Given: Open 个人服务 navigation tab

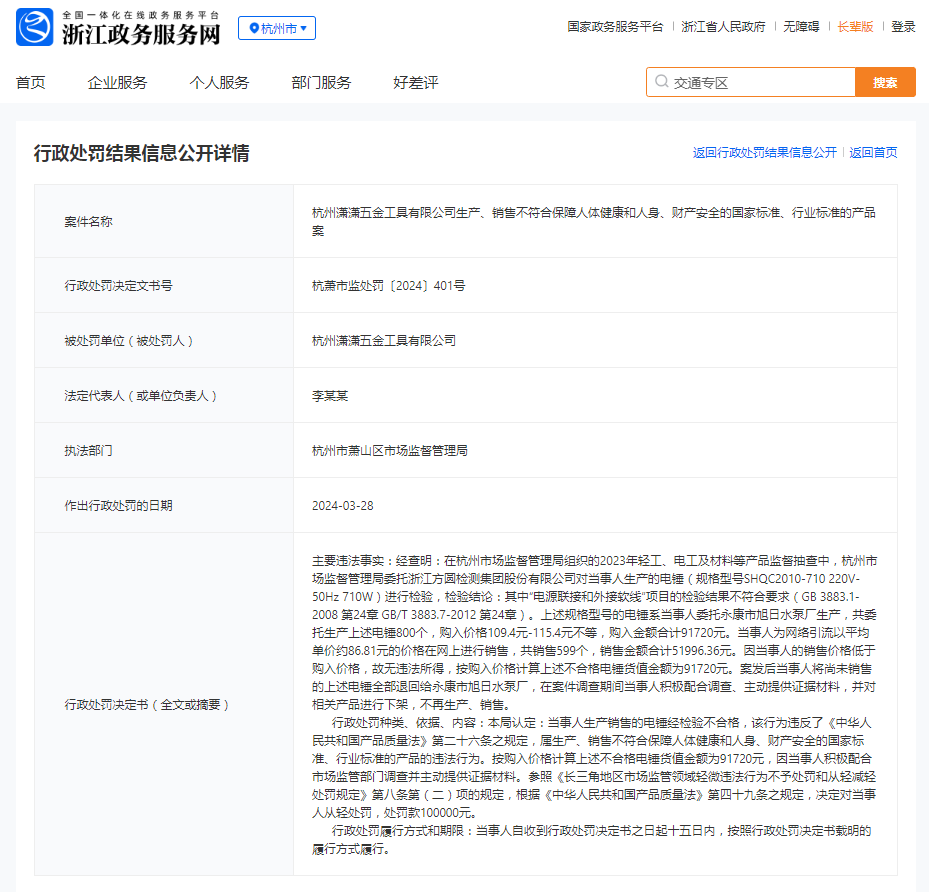Looking at the screenshot, I should click(x=219, y=82).
